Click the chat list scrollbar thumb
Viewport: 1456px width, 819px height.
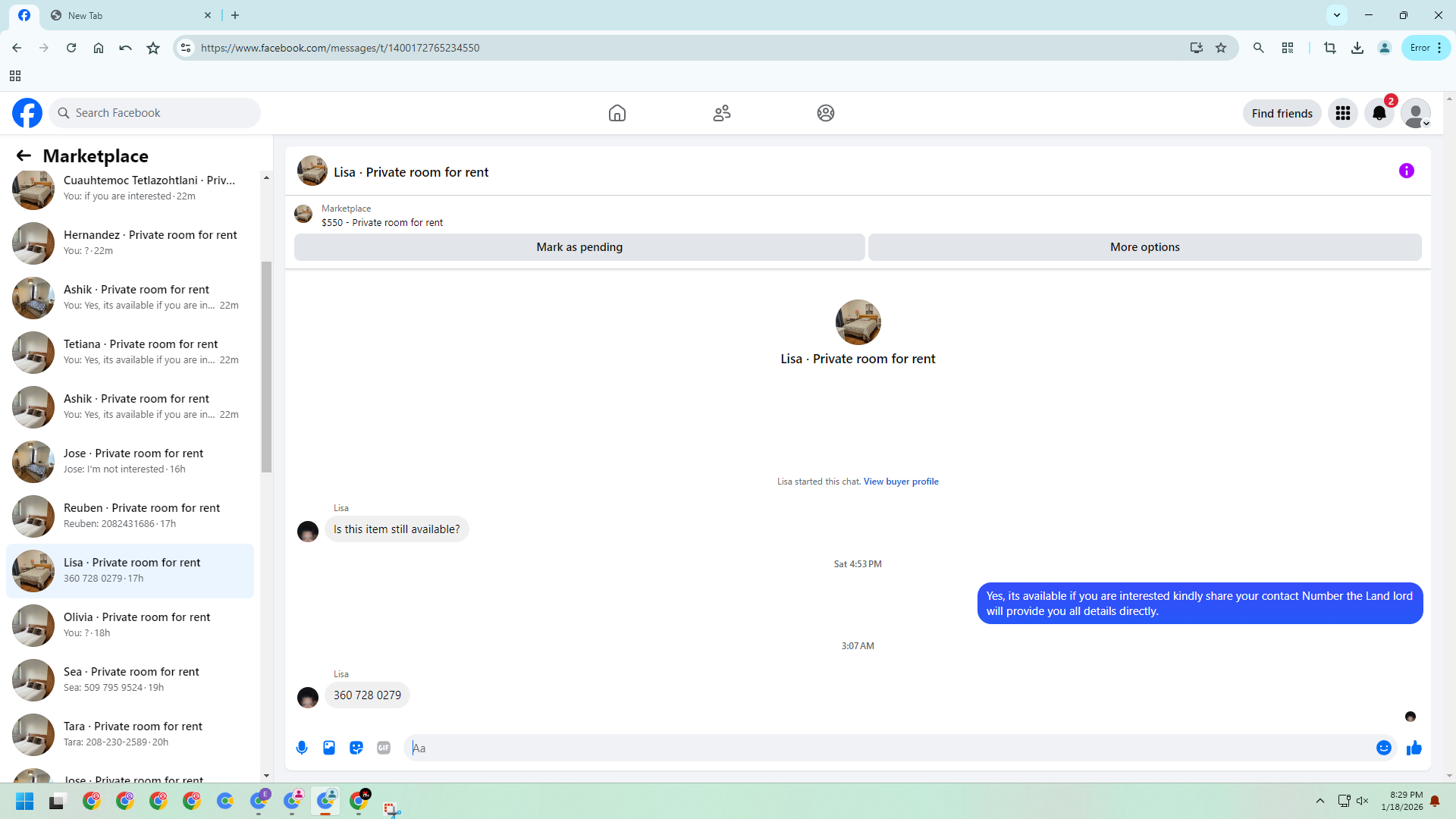266,367
